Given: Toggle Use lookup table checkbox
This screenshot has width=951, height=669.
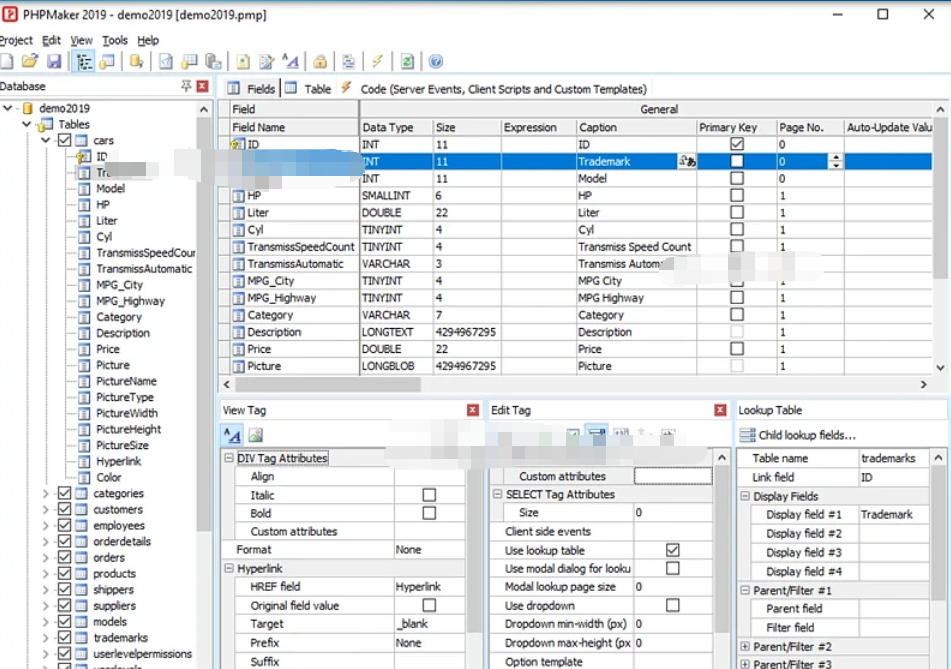Looking at the screenshot, I should click(x=672, y=550).
